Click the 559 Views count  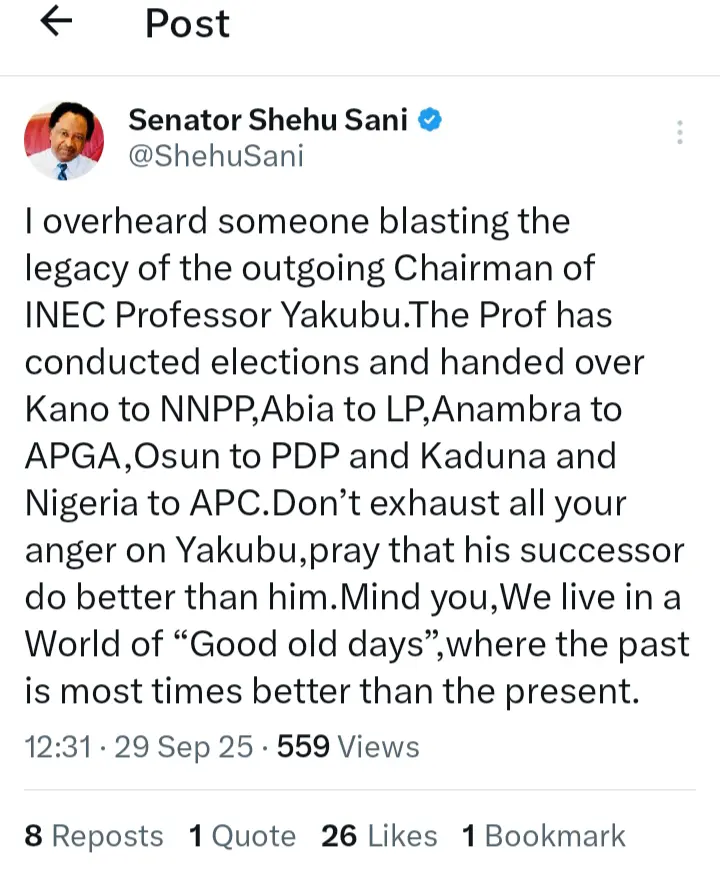[x=348, y=747]
